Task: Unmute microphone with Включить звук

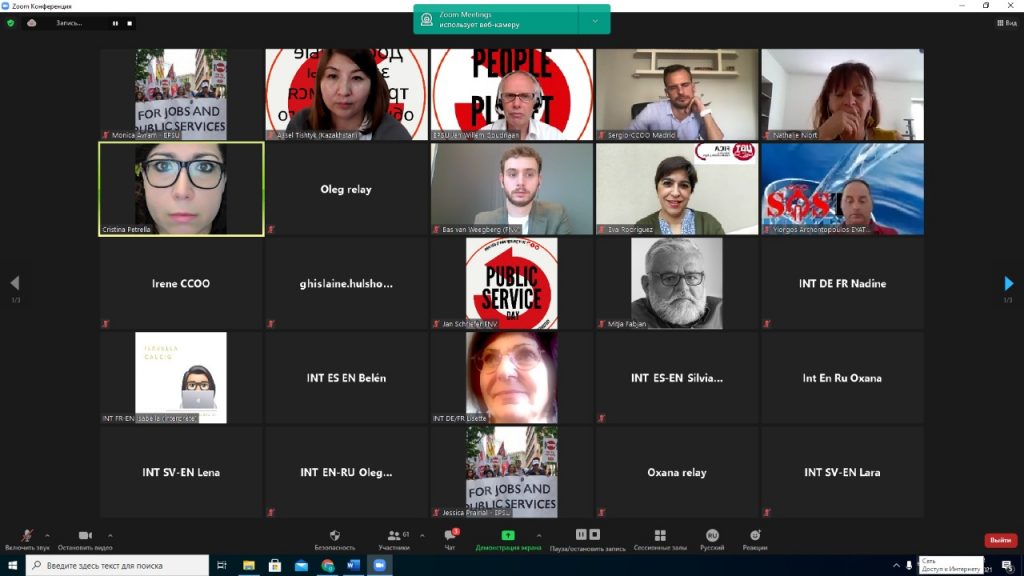Action: pos(26,536)
